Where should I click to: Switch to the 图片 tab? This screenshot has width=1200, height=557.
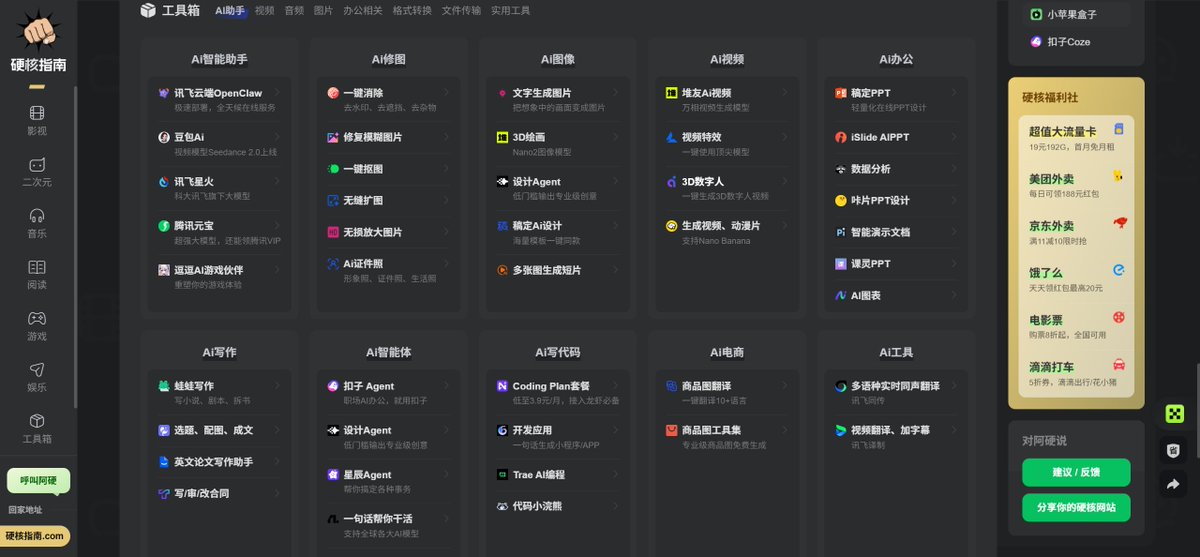point(323,10)
